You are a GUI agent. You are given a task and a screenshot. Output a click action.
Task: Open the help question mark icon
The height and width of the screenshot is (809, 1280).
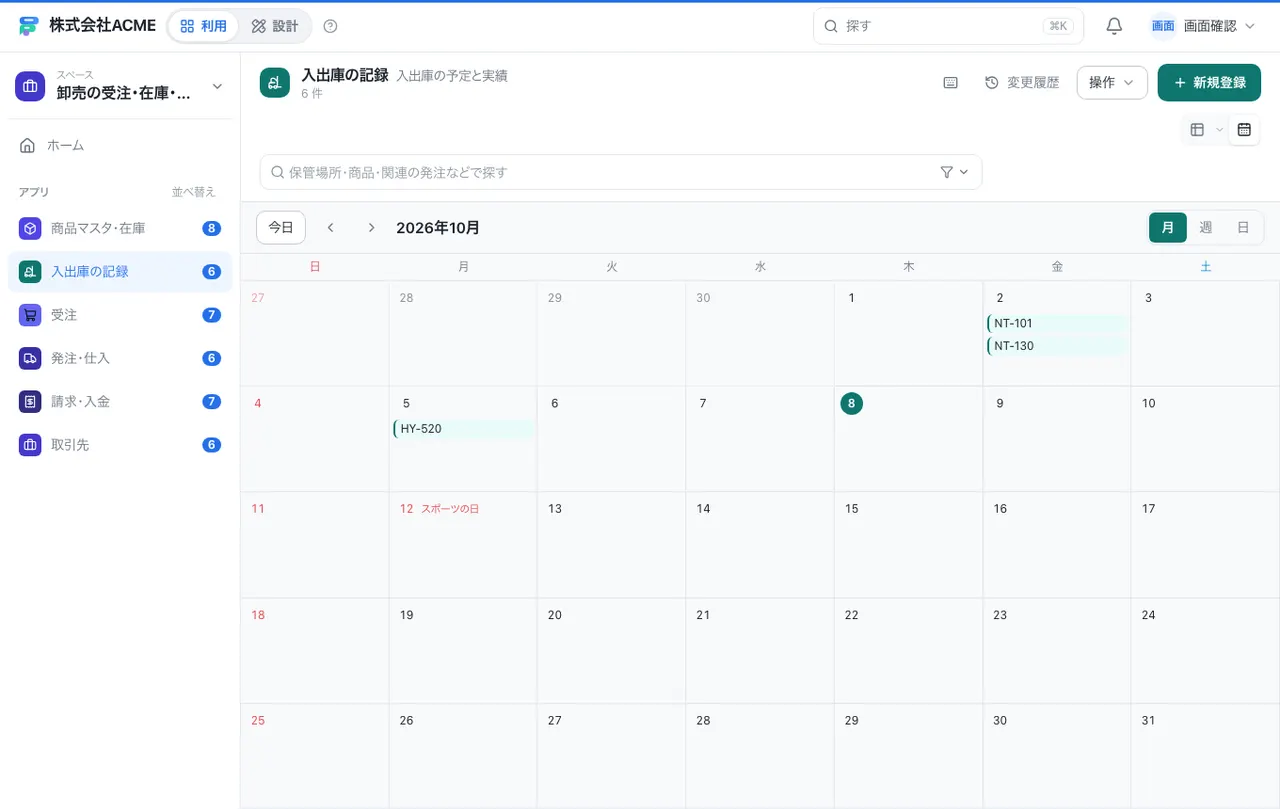point(331,26)
